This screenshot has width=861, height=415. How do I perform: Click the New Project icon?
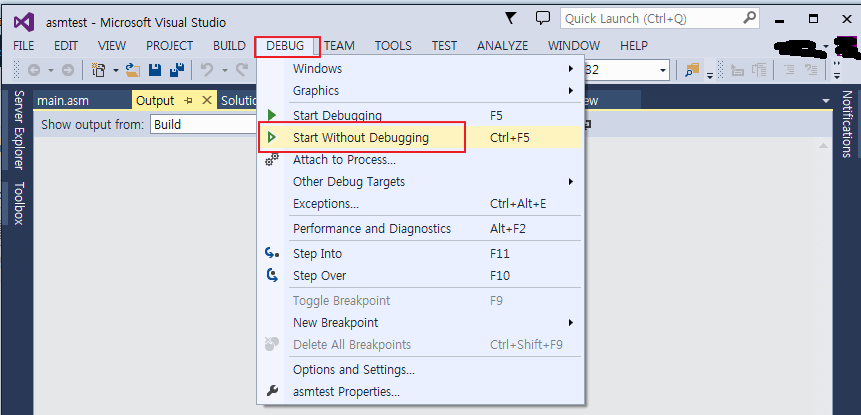[99, 70]
